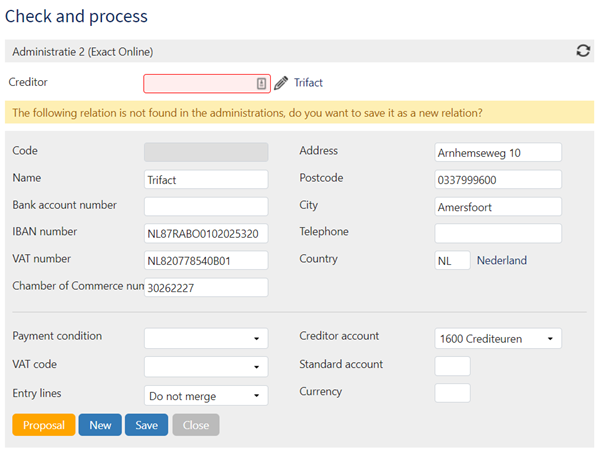The width and height of the screenshot is (601, 455).
Task: Open the Creditor account dropdown
Action: pyautogui.click(x=498, y=338)
